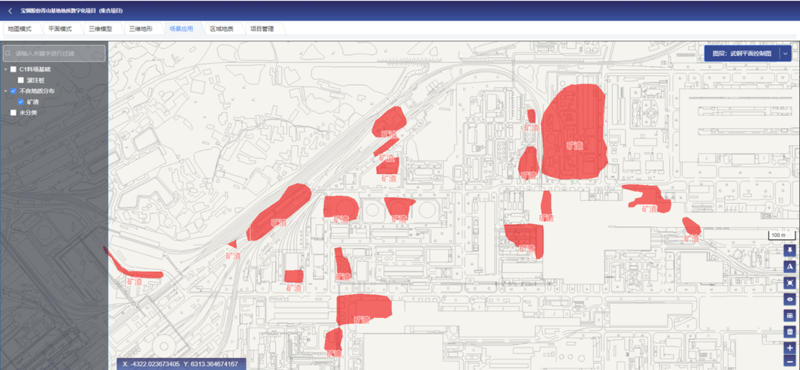Viewport: 800px width, 370px height.
Task: Open the 图层 basemap dropdown arrow
Action: click(x=785, y=53)
